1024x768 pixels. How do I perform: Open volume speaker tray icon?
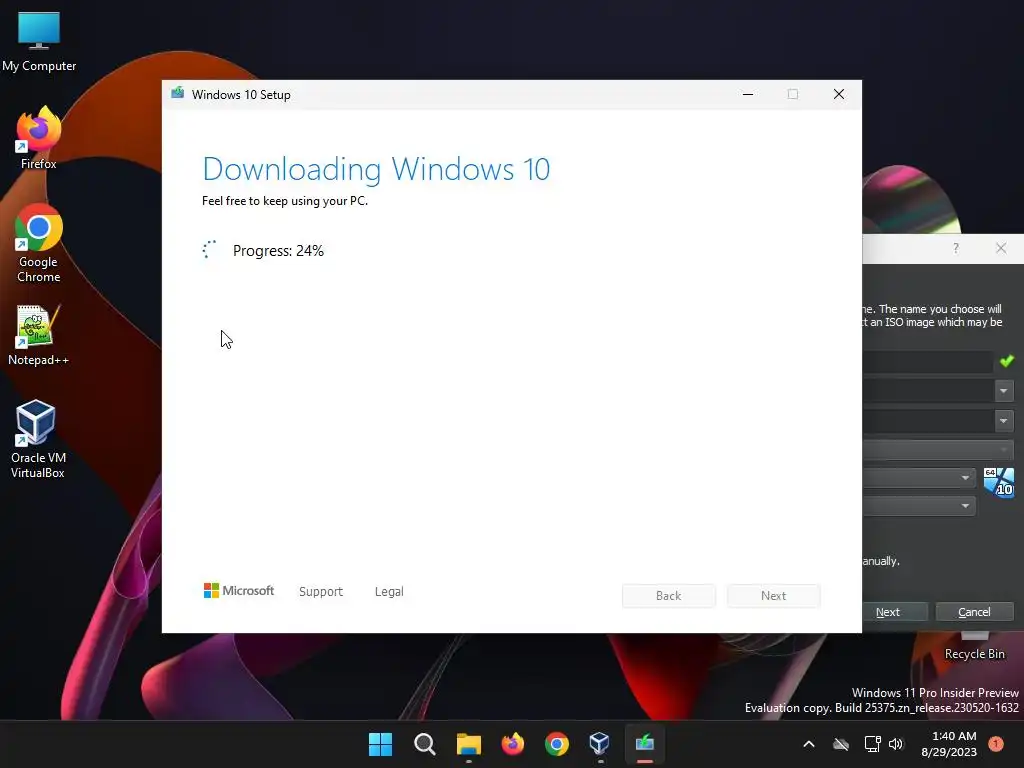(896, 744)
